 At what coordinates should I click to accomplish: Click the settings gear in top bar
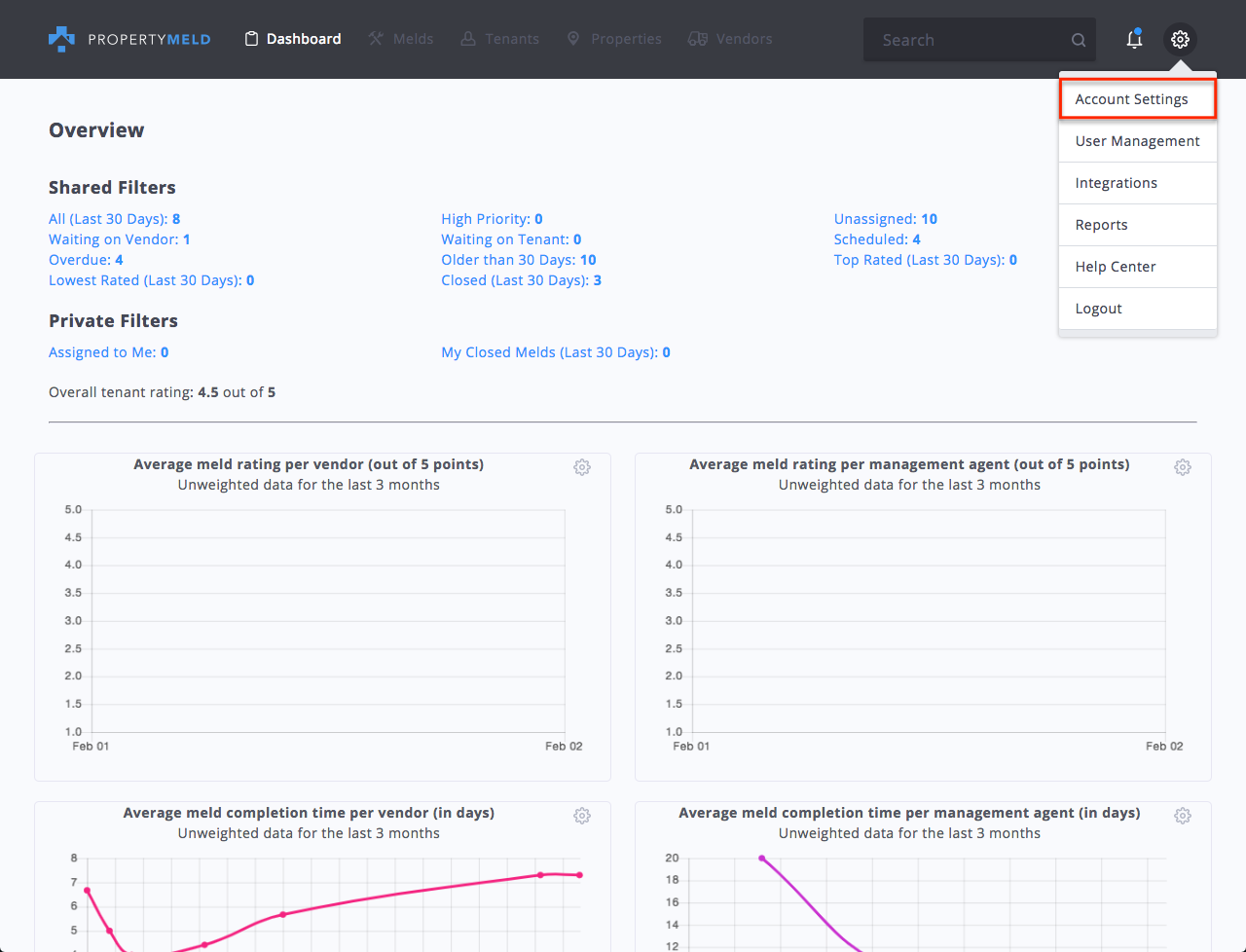(x=1180, y=39)
